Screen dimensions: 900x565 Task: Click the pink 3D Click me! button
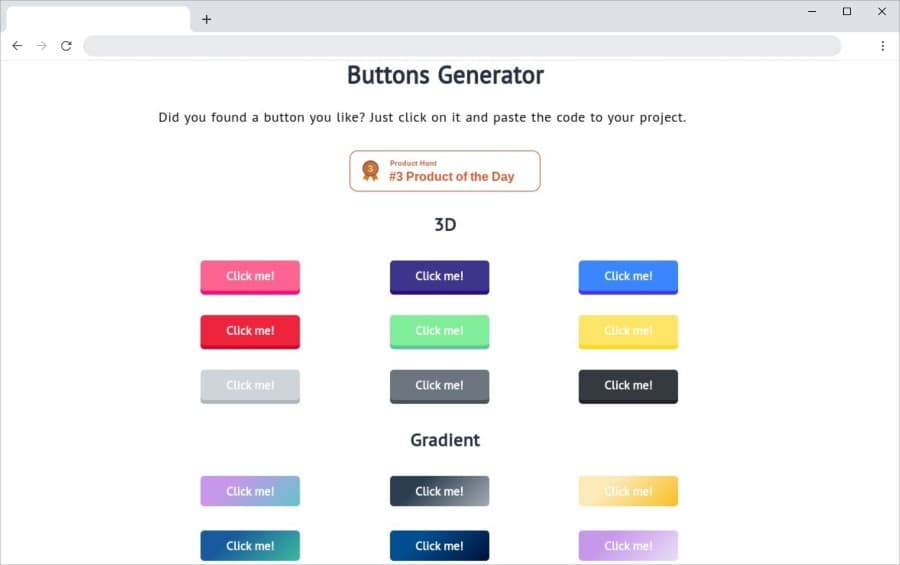250,276
